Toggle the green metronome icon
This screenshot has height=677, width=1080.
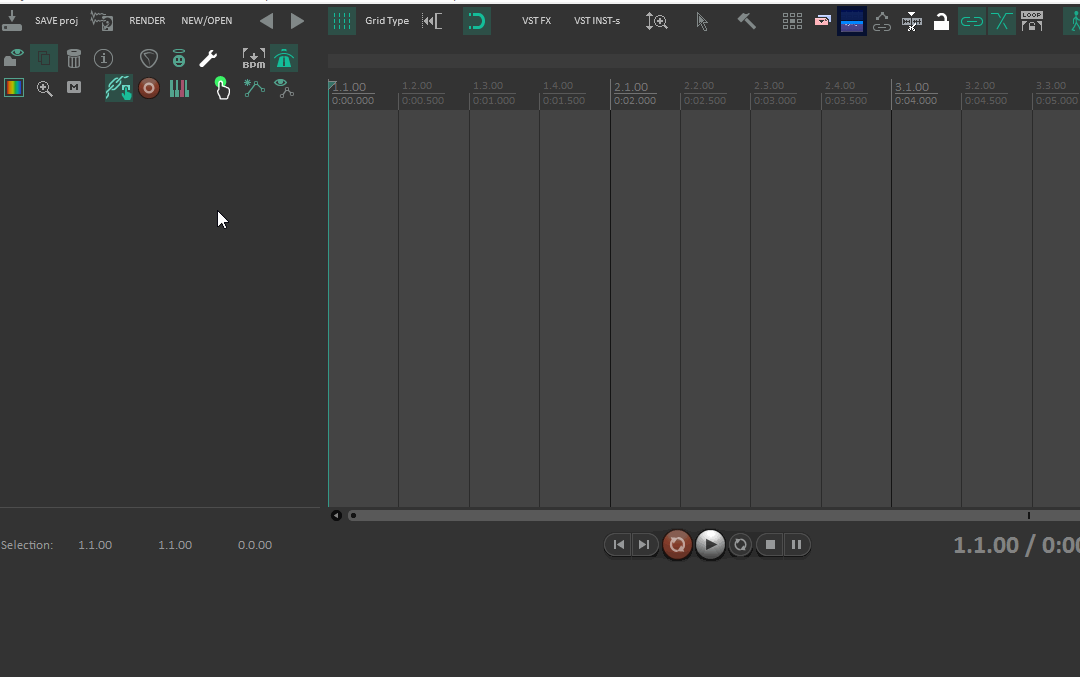(284, 59)
